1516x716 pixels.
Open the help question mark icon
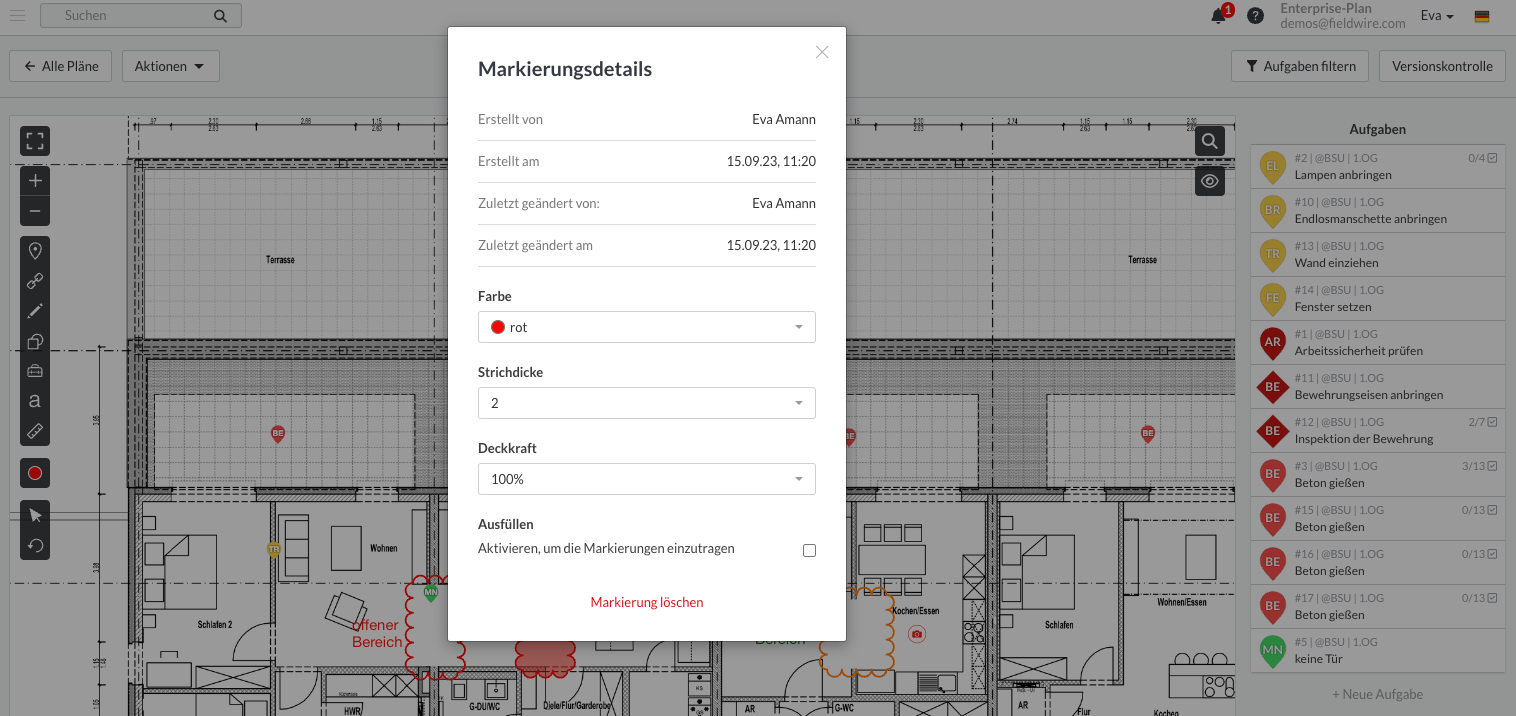tap(1255, 16)
